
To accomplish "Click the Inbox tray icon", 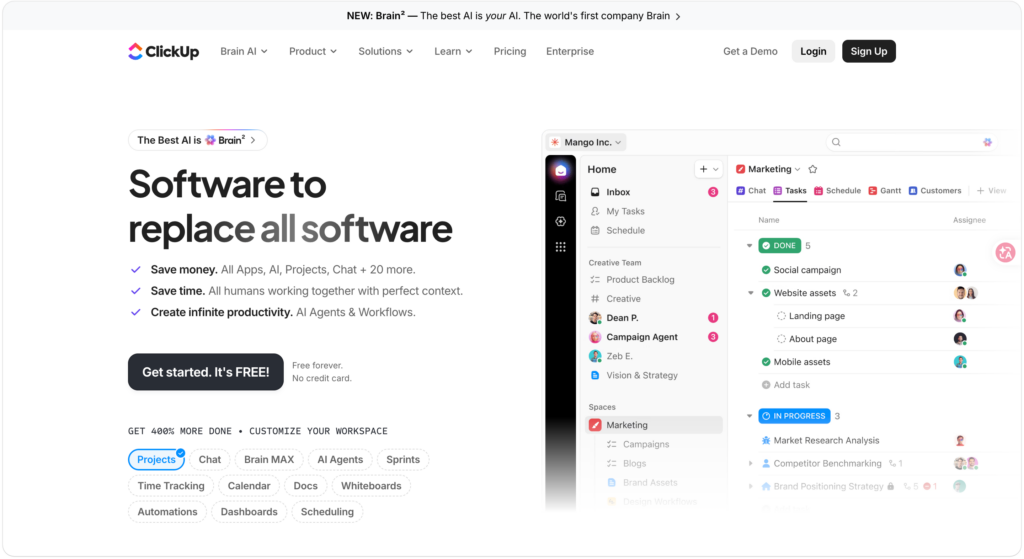I will [x=595, y=192].
